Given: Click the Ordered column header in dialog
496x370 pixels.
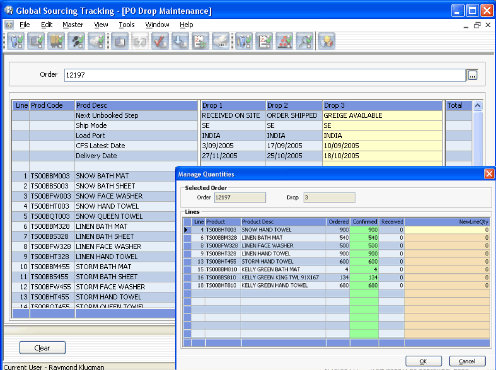Looking at the screenshot, I should (338, 222).
